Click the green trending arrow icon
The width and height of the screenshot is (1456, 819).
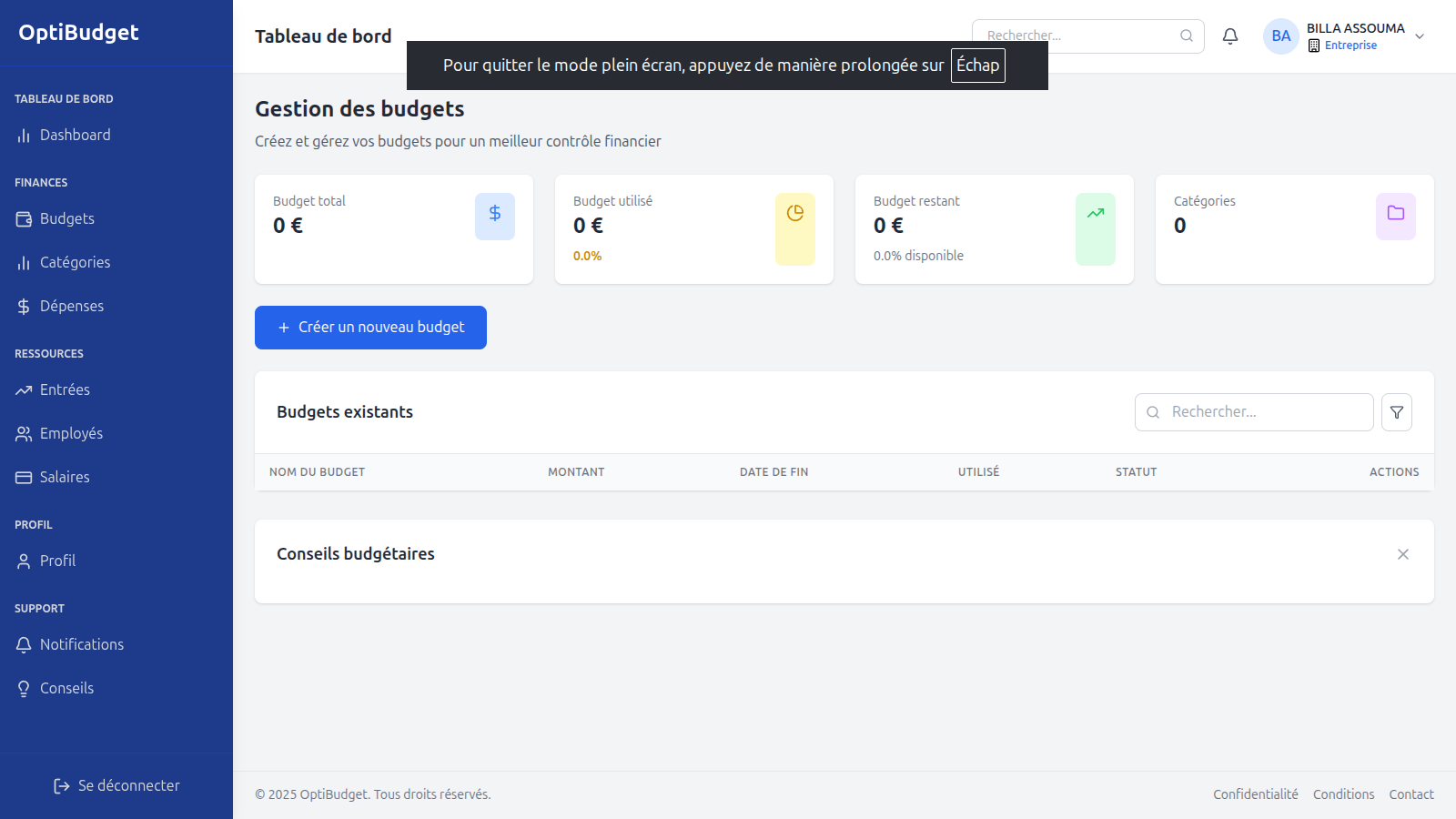(1096, 214)
